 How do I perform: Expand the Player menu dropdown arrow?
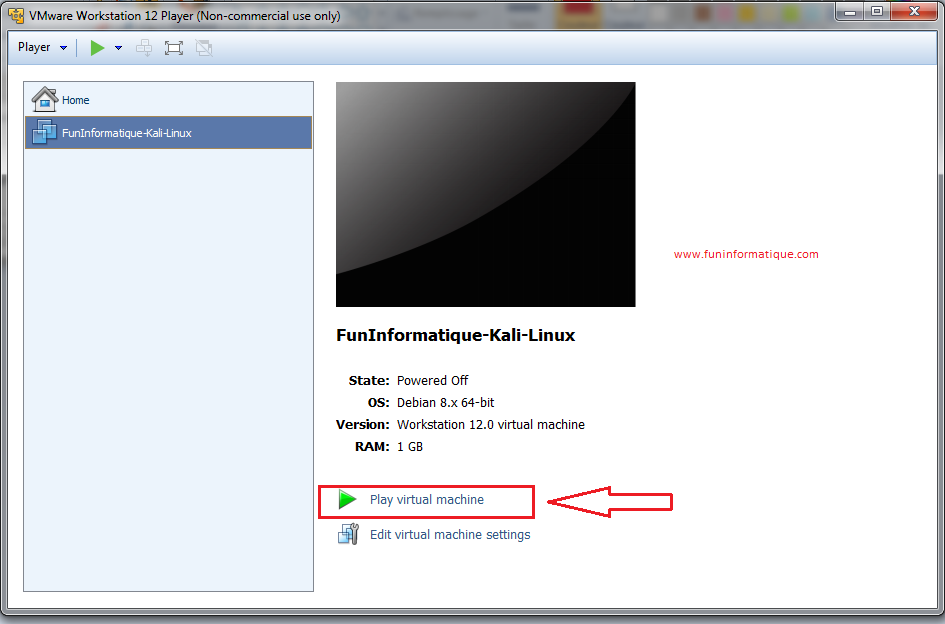click(64, 48)
